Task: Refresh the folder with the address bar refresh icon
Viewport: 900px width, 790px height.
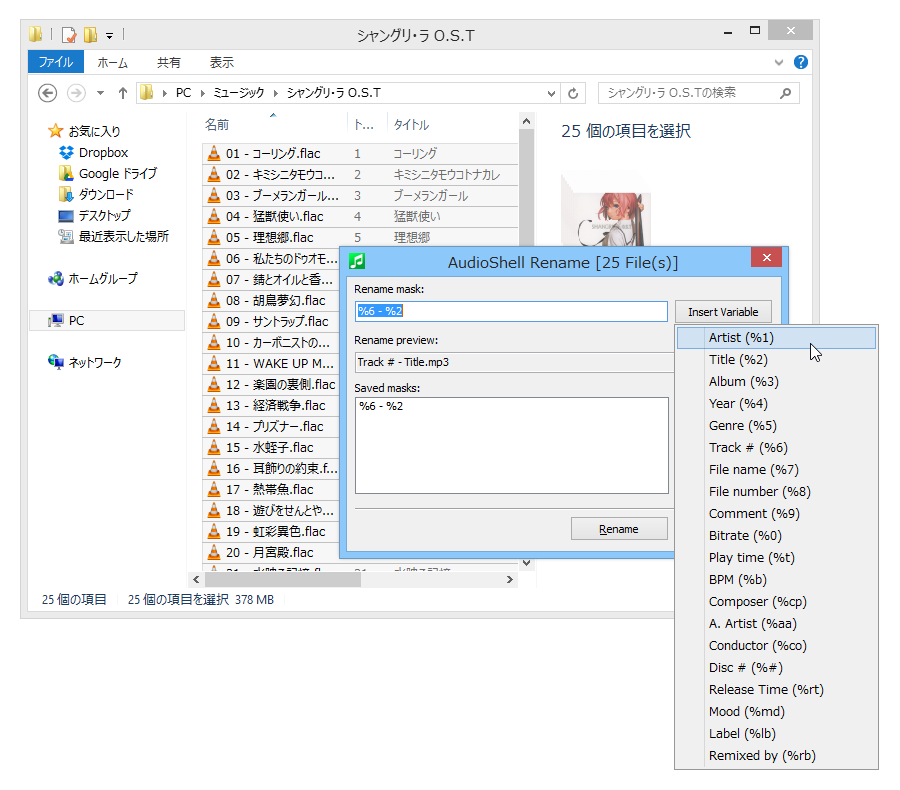Action: [571, 92]
